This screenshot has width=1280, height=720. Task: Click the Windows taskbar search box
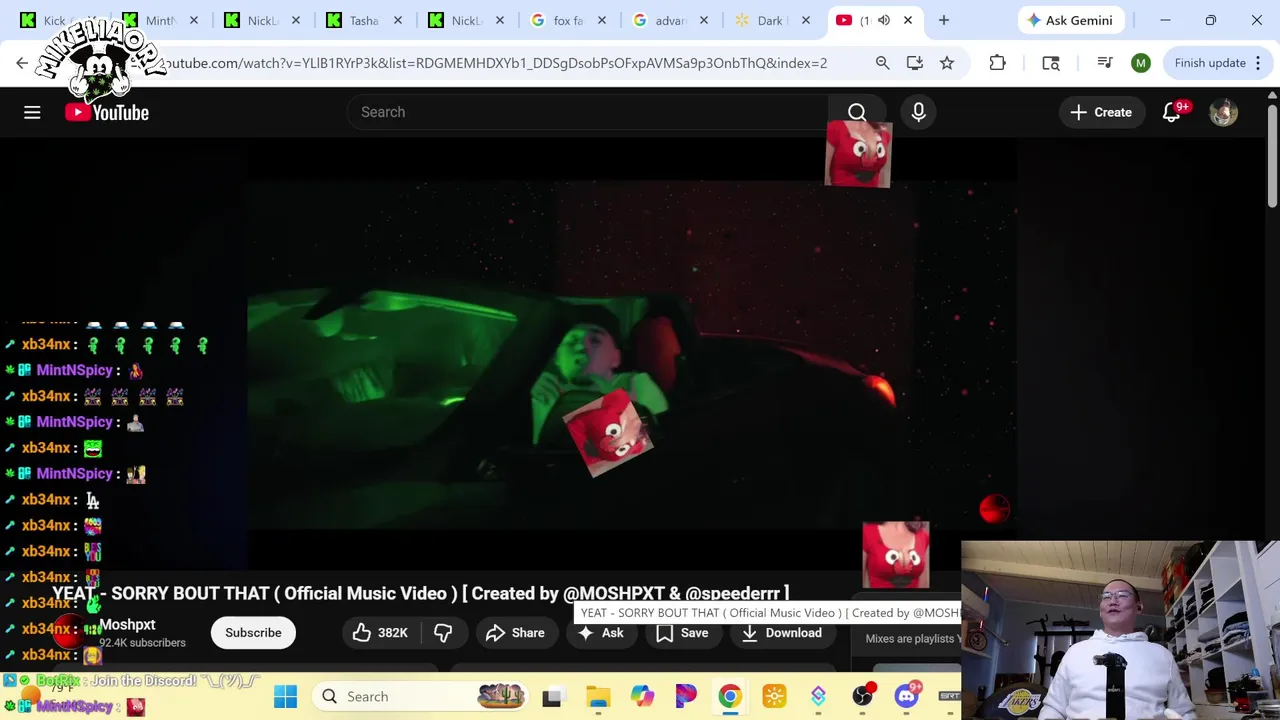[x=422, y=696]
